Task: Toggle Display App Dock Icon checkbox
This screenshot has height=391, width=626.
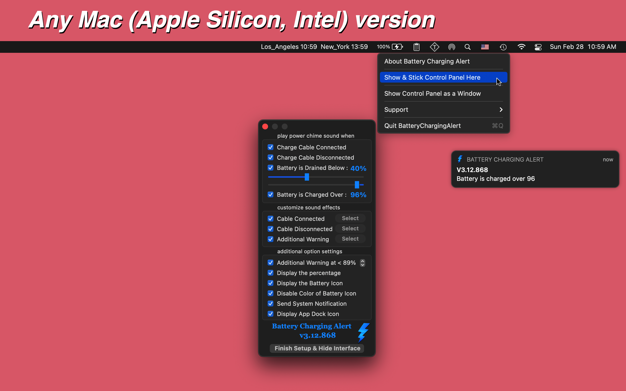Action: click(x=270, y=314)
